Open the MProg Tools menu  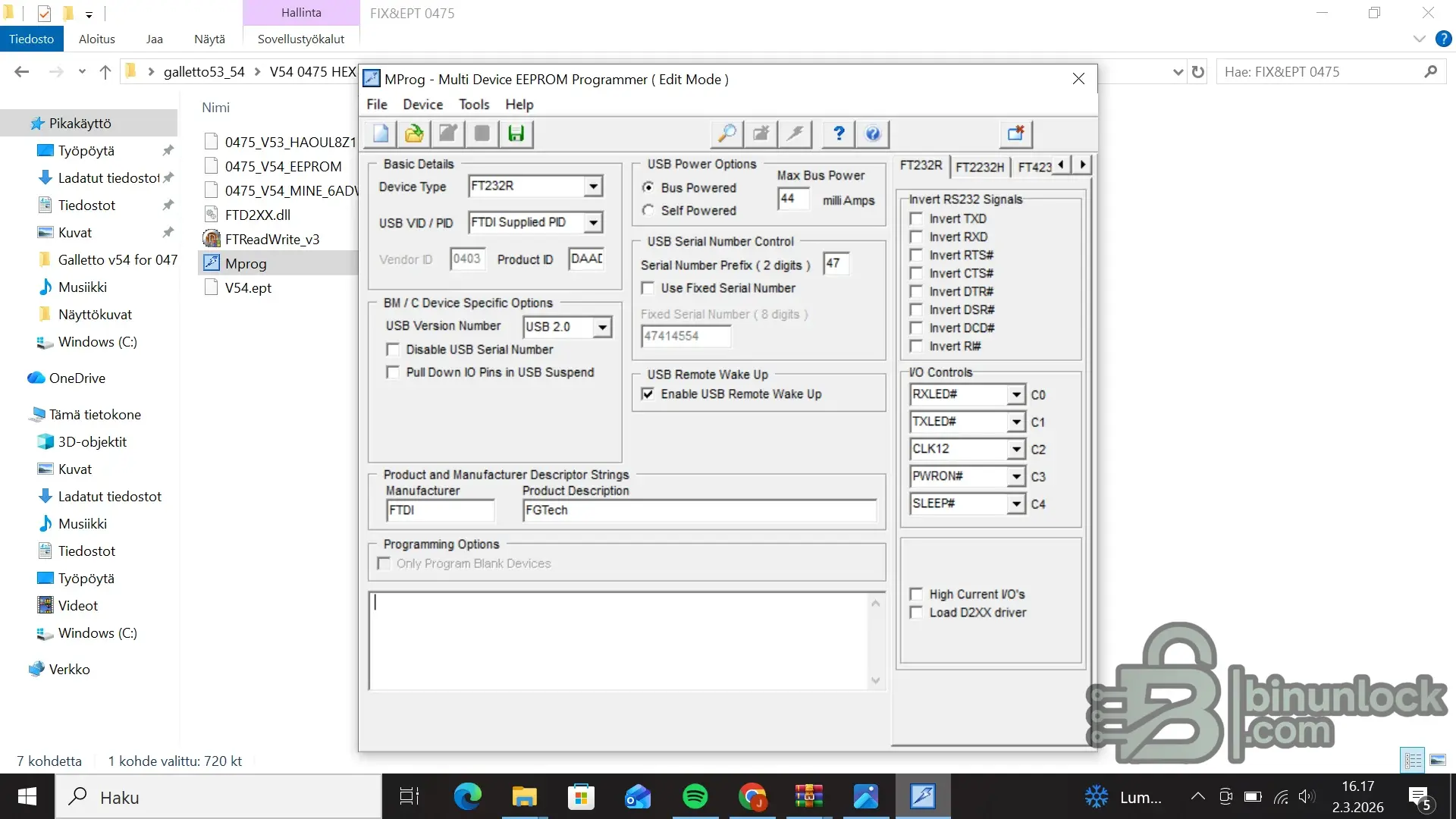pyautogui.click(x=474, y=105)
